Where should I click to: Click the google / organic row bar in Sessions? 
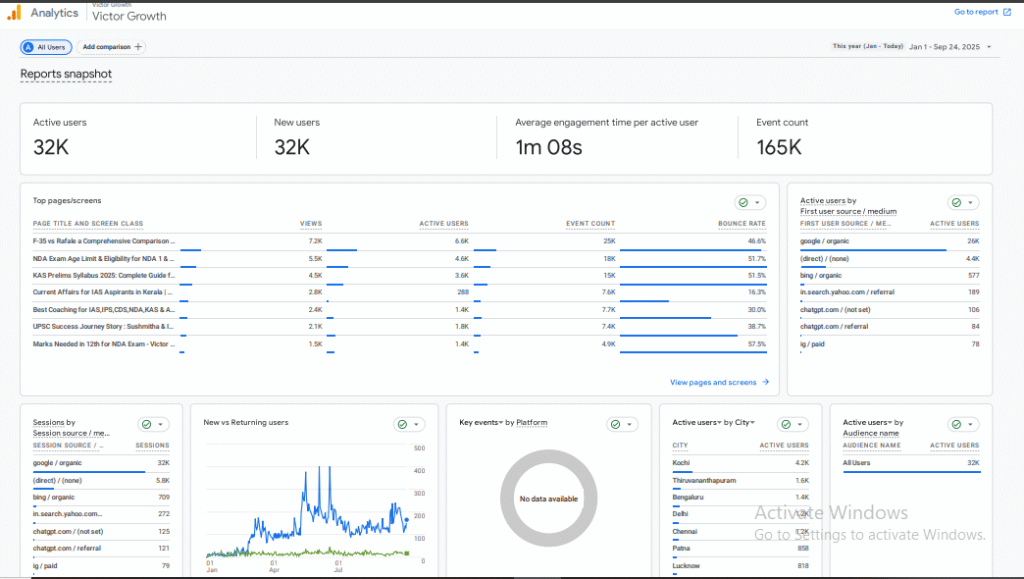pos(88,471)
